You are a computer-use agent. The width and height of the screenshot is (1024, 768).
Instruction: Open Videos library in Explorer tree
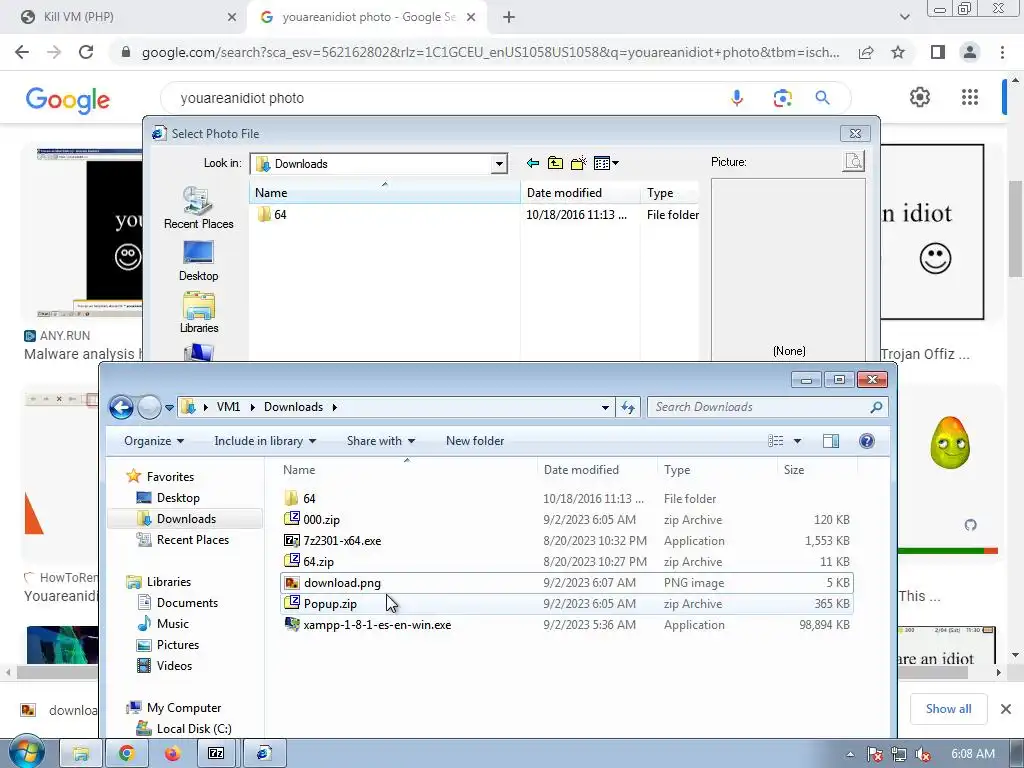point(174,665)
